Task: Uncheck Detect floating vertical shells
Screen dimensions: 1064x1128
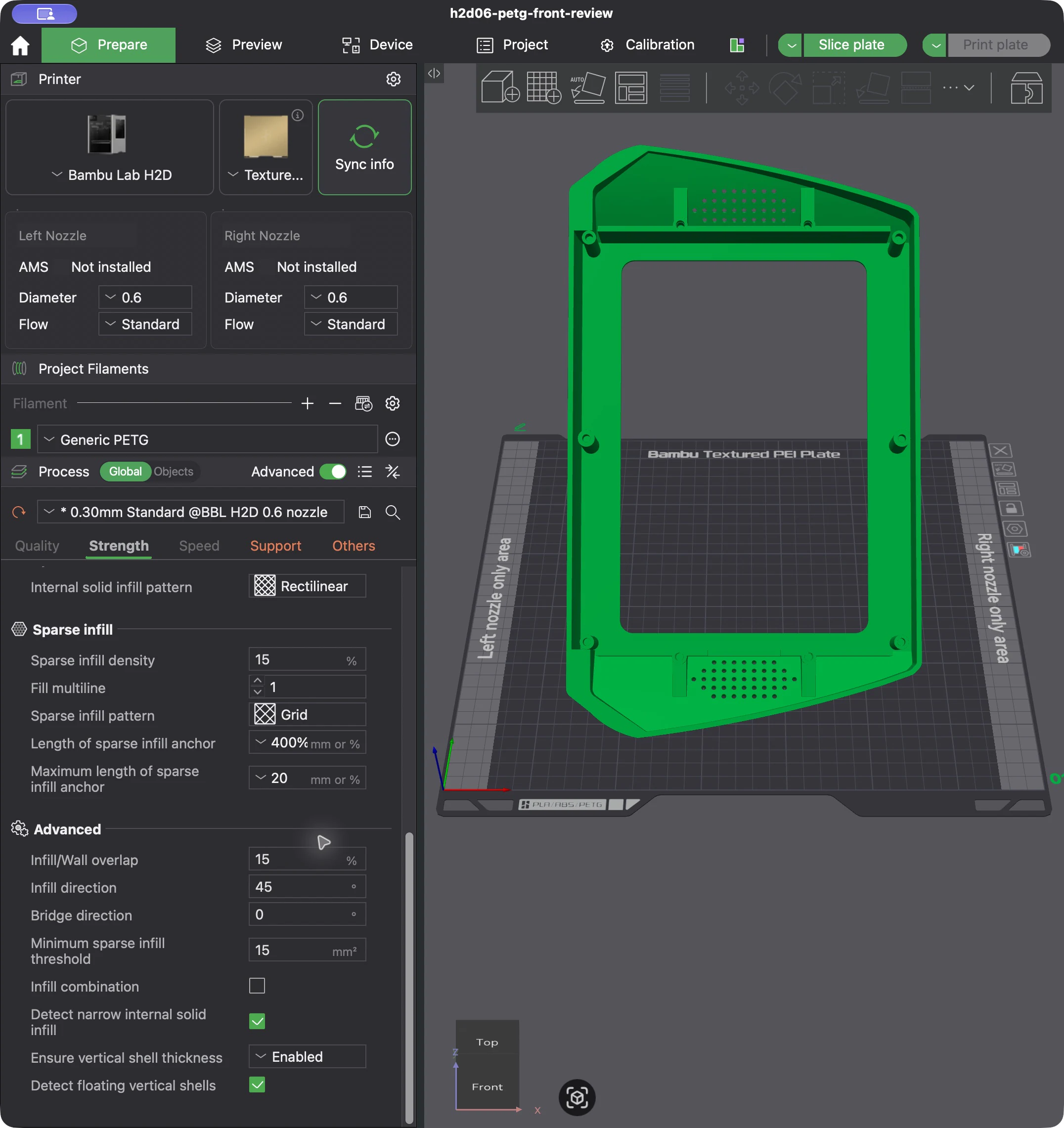Action: [257, 1085]
